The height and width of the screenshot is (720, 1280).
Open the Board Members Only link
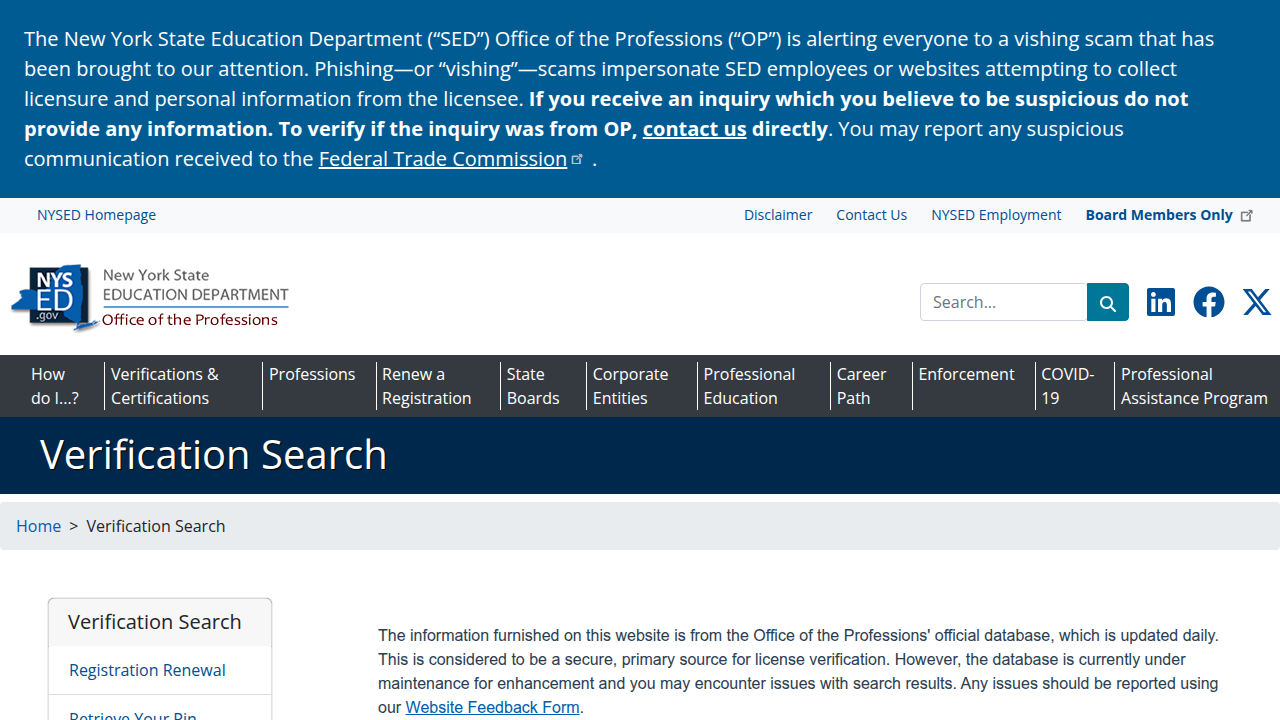click(1159, 215)
